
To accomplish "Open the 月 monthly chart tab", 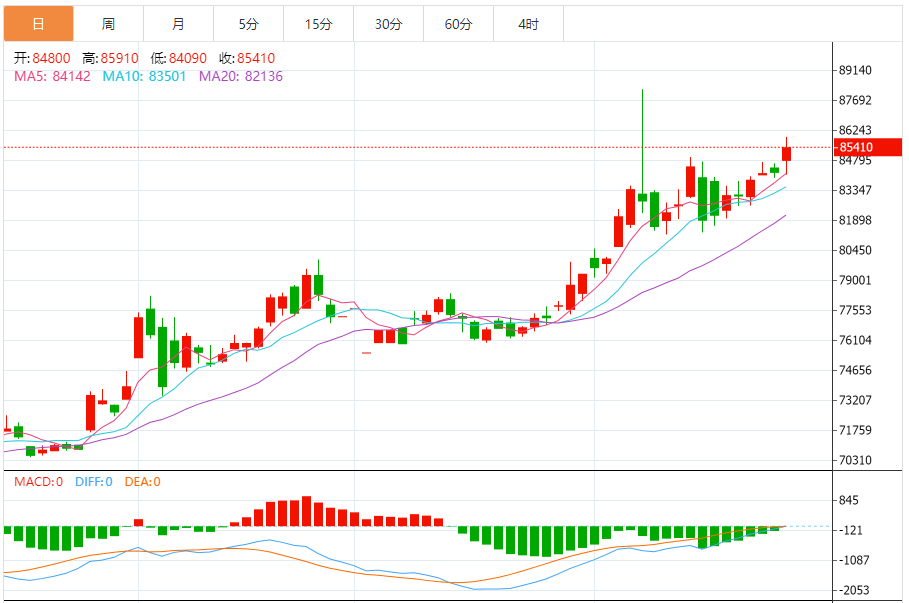I will pos(178,24).
